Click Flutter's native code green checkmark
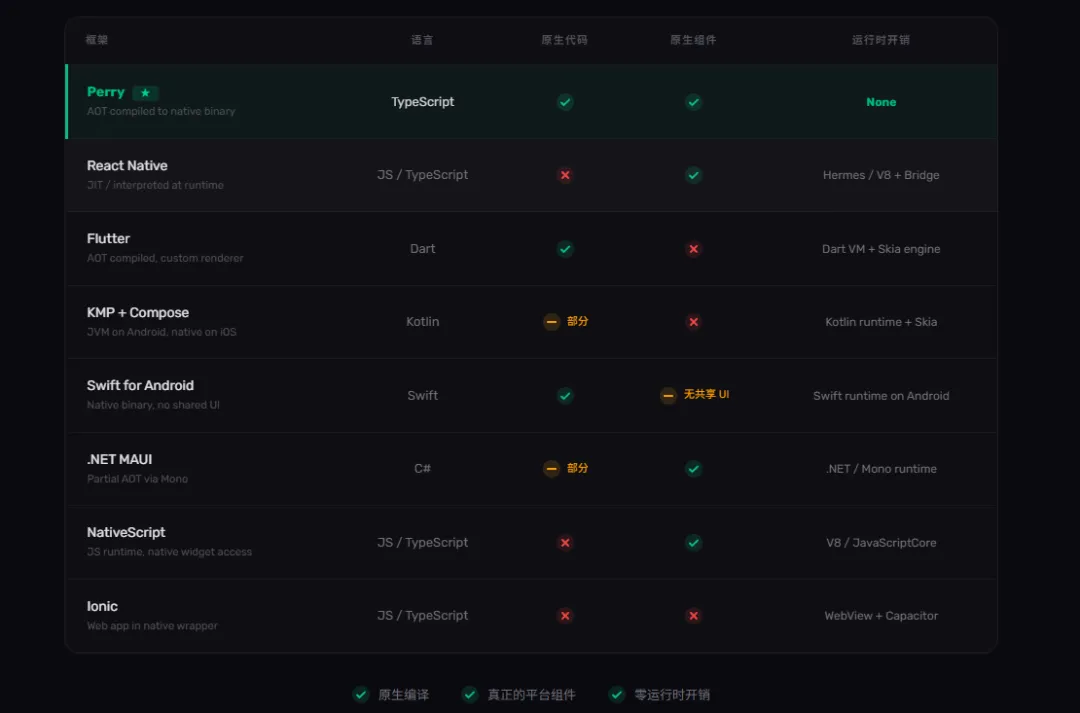This screenshot has height=713, width=1080. click(x=565, y=249)
